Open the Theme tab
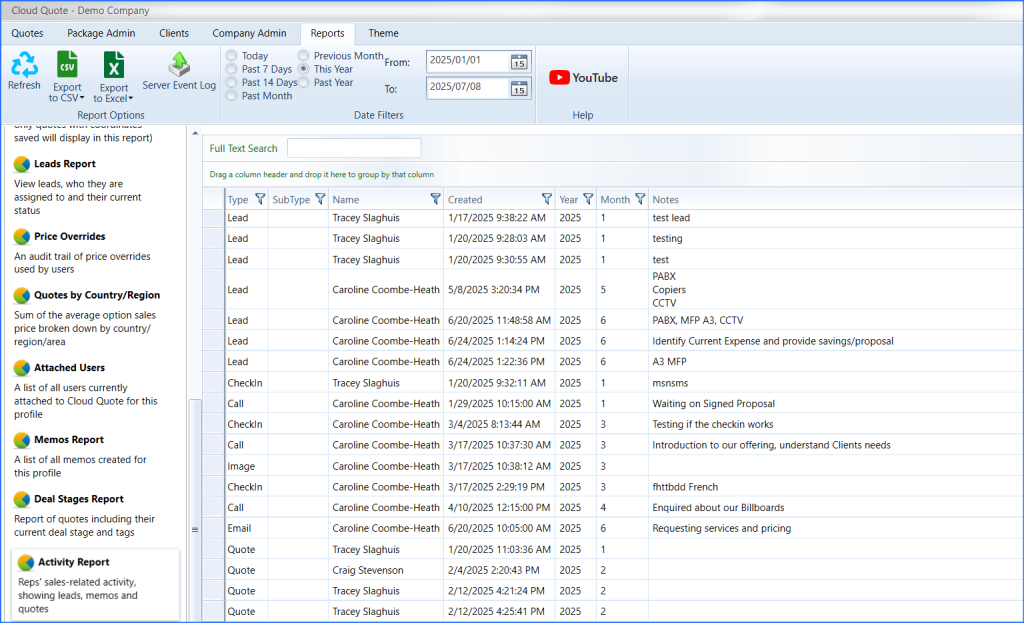 pyautogui.click(x=383, y=33)
